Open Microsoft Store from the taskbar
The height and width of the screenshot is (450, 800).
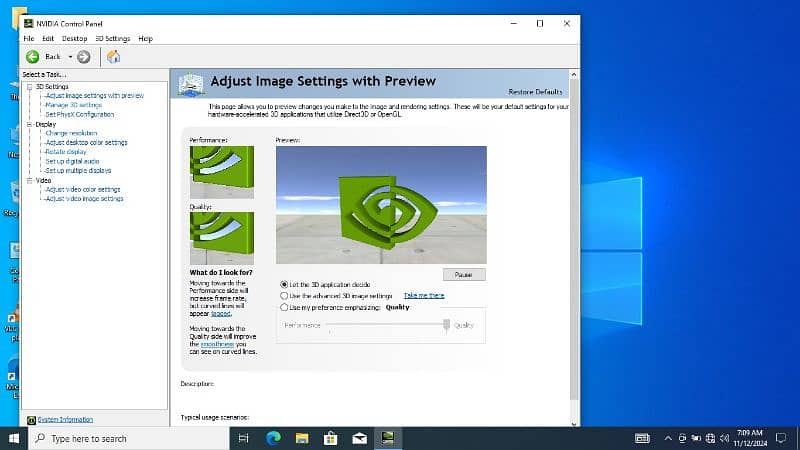coord(329,438)
